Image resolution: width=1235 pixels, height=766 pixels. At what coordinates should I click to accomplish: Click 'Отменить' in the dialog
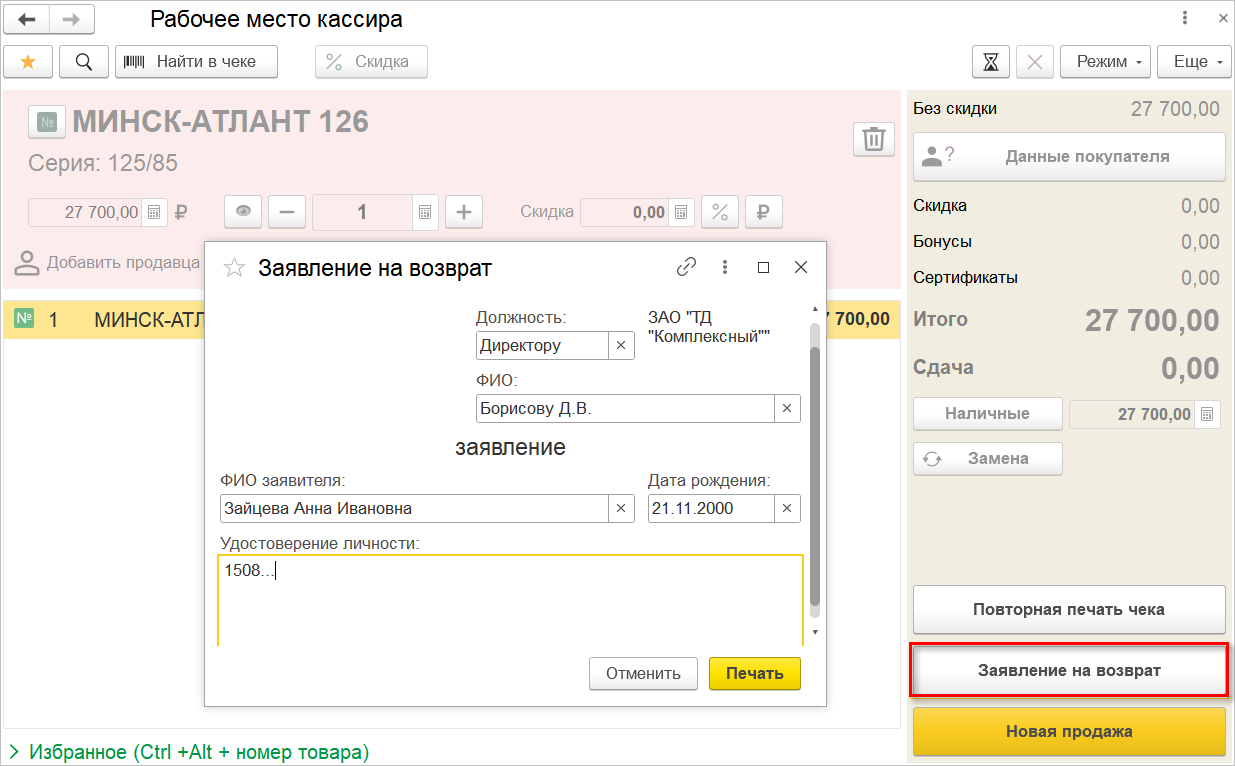[x=643, y=673]
